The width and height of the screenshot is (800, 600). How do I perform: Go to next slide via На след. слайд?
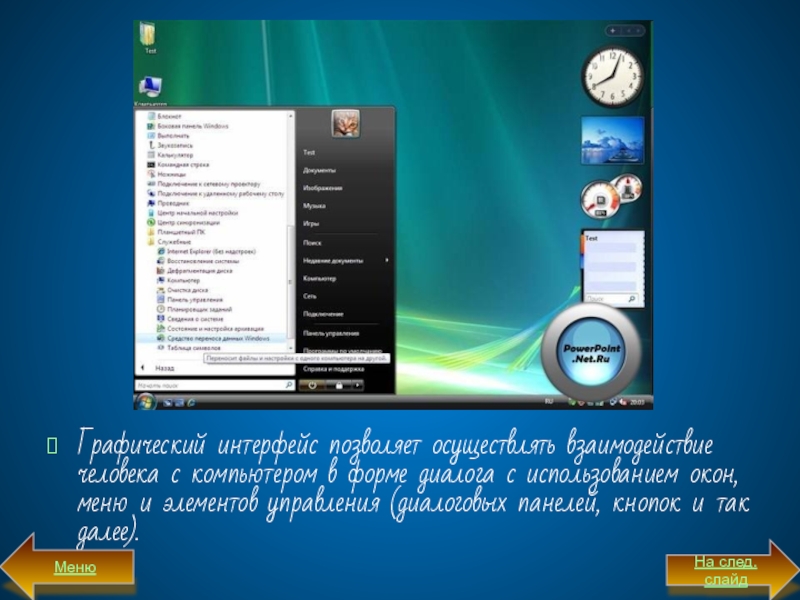(x=726, y=571)
